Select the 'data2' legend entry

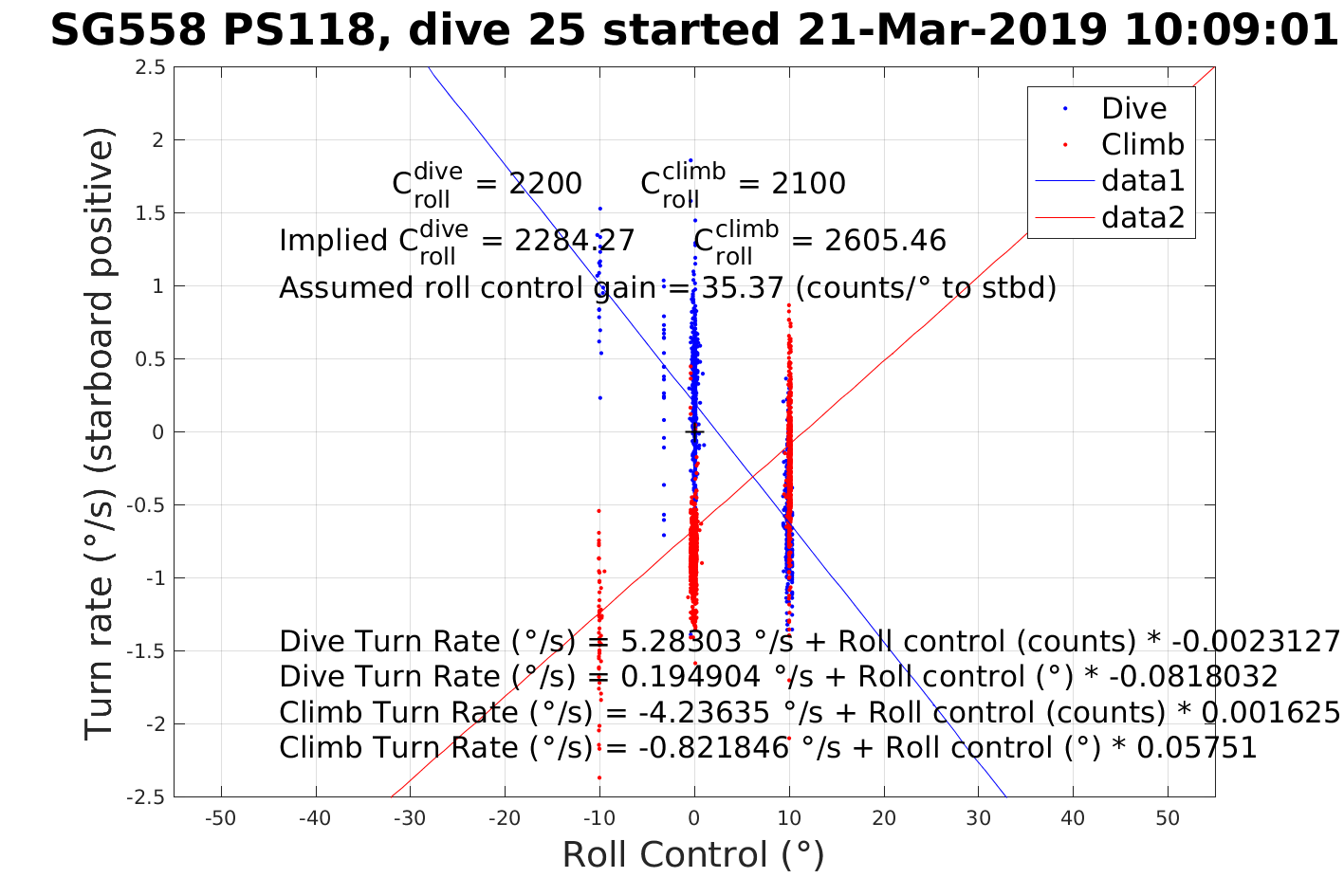tap(1143, 217)
